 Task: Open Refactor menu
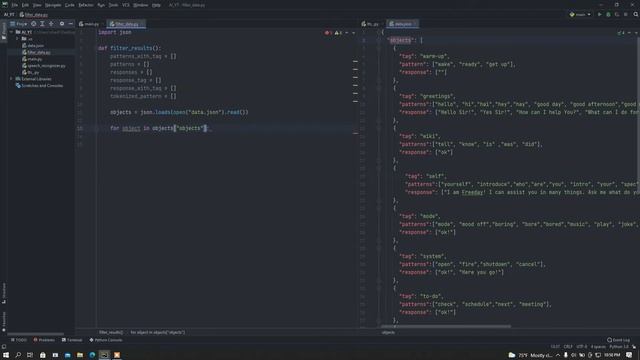coord(86,5)
